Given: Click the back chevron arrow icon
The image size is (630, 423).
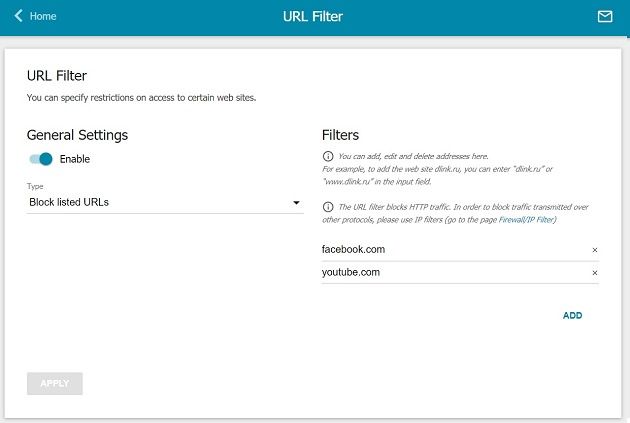Looking at the screenshot, I should (18, 16).
